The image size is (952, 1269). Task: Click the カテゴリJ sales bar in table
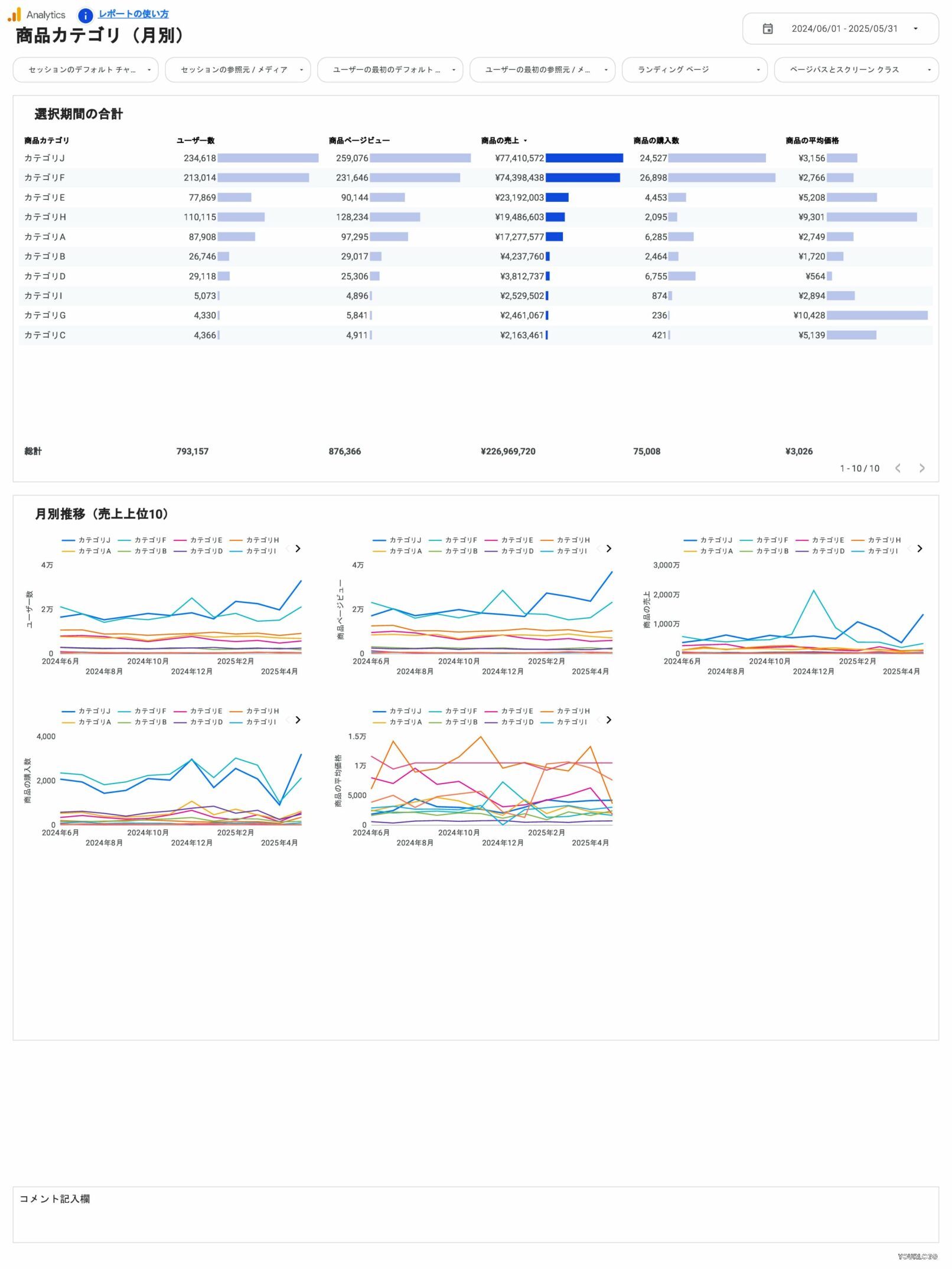[584, 158]
